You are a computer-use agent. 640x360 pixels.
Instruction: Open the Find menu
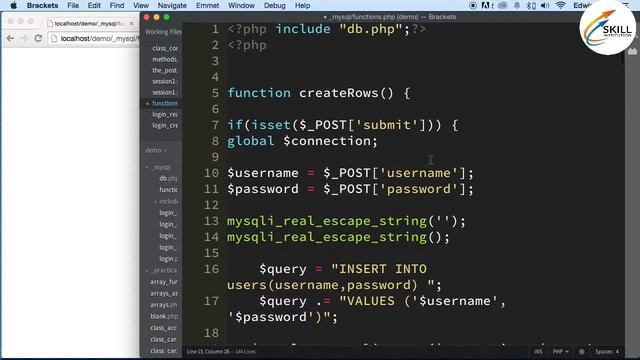point(117,5)
